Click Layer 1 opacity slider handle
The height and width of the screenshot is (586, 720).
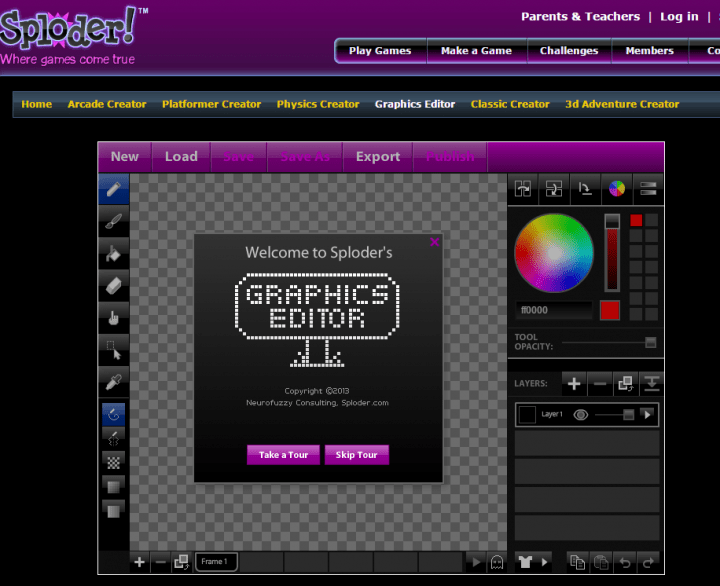click(628, 415)
